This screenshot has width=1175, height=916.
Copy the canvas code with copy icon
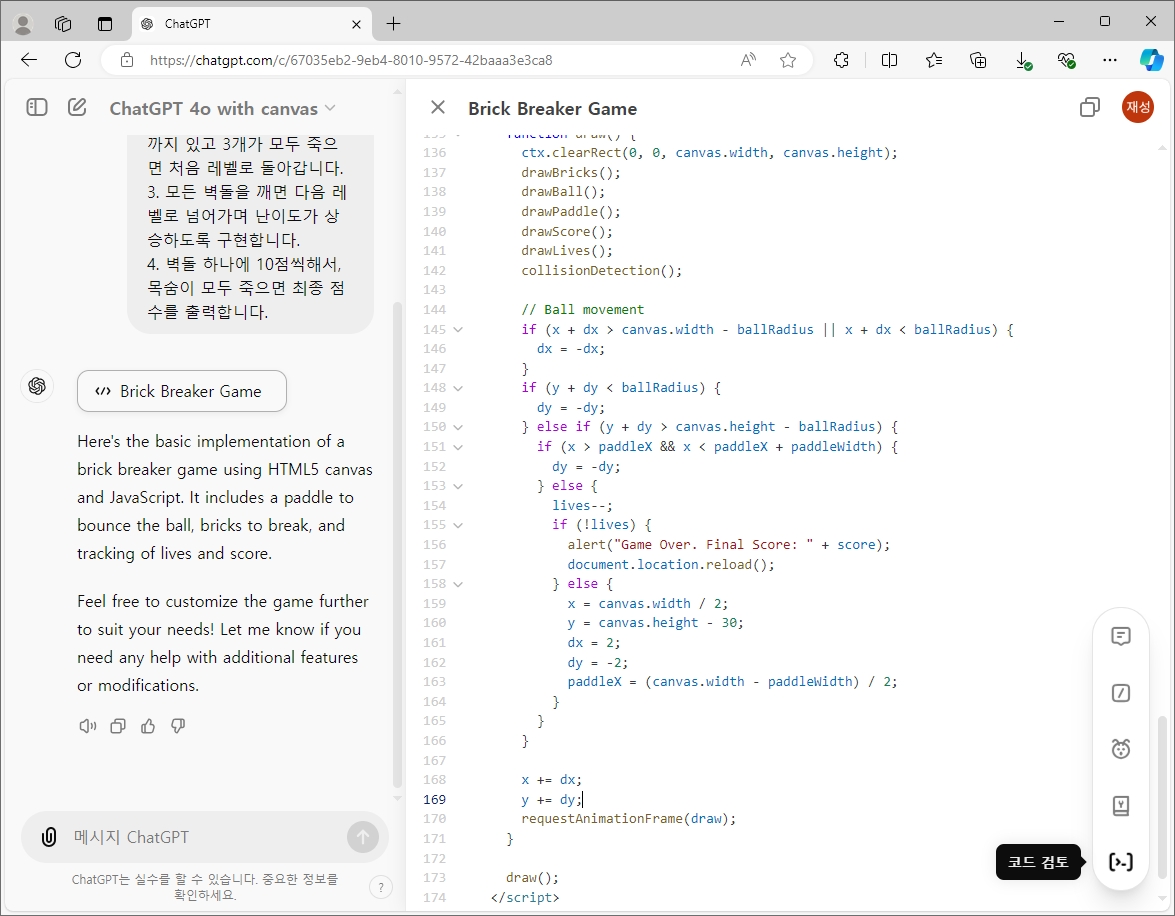(1090, 108)
